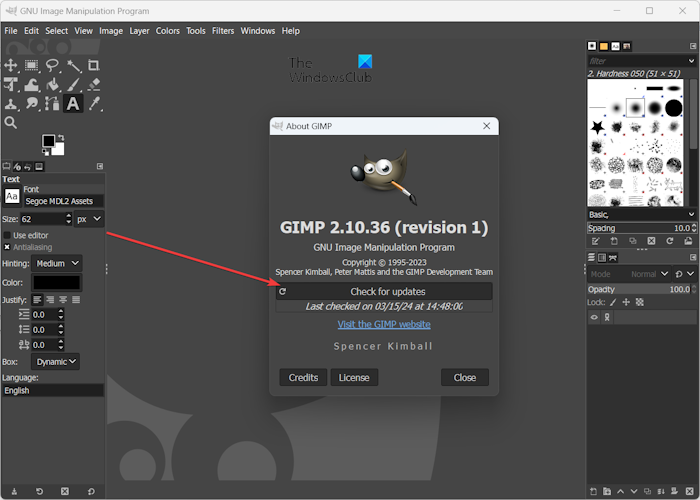The image size is (700, 500).
Task: Set justify to left alignment
Action: coord(38,300)
